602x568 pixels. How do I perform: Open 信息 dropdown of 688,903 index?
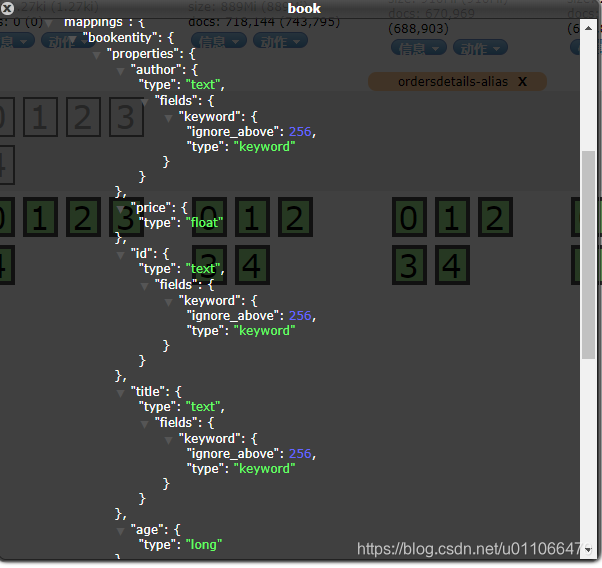(419, 48)
